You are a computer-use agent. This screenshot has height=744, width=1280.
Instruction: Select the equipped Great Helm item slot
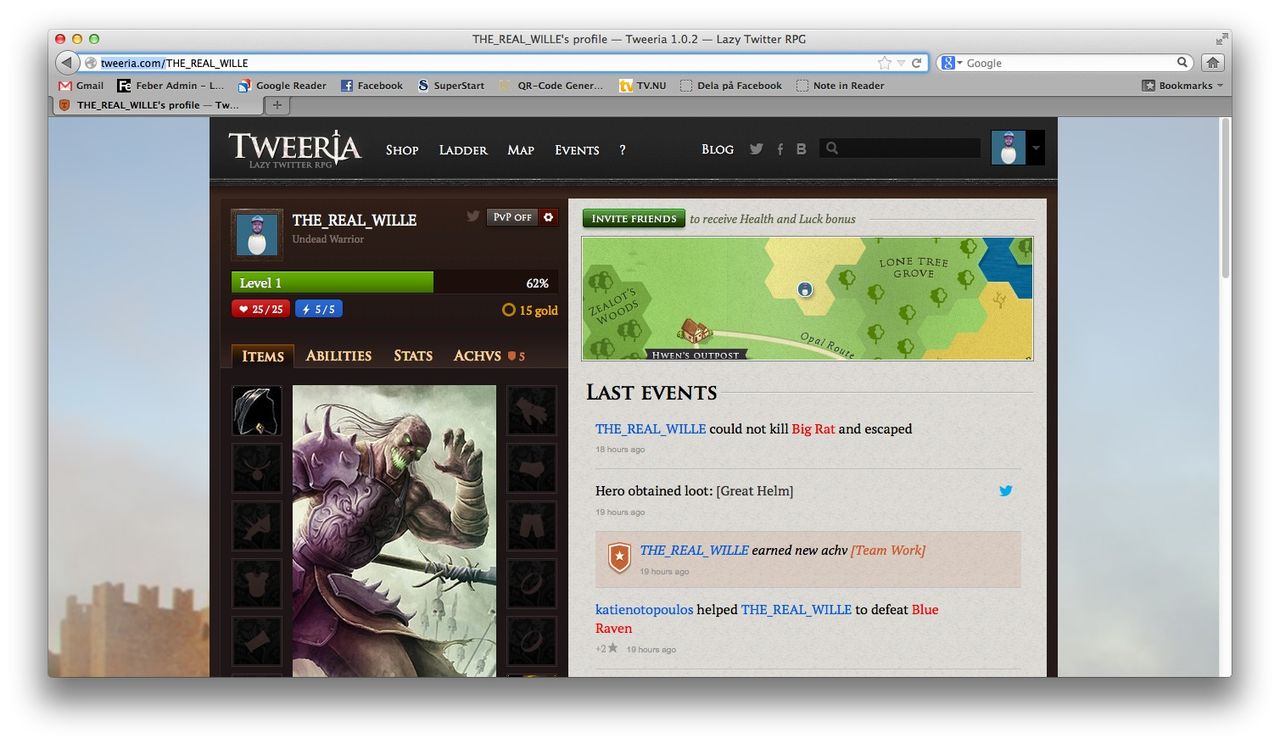coord(257,411)
